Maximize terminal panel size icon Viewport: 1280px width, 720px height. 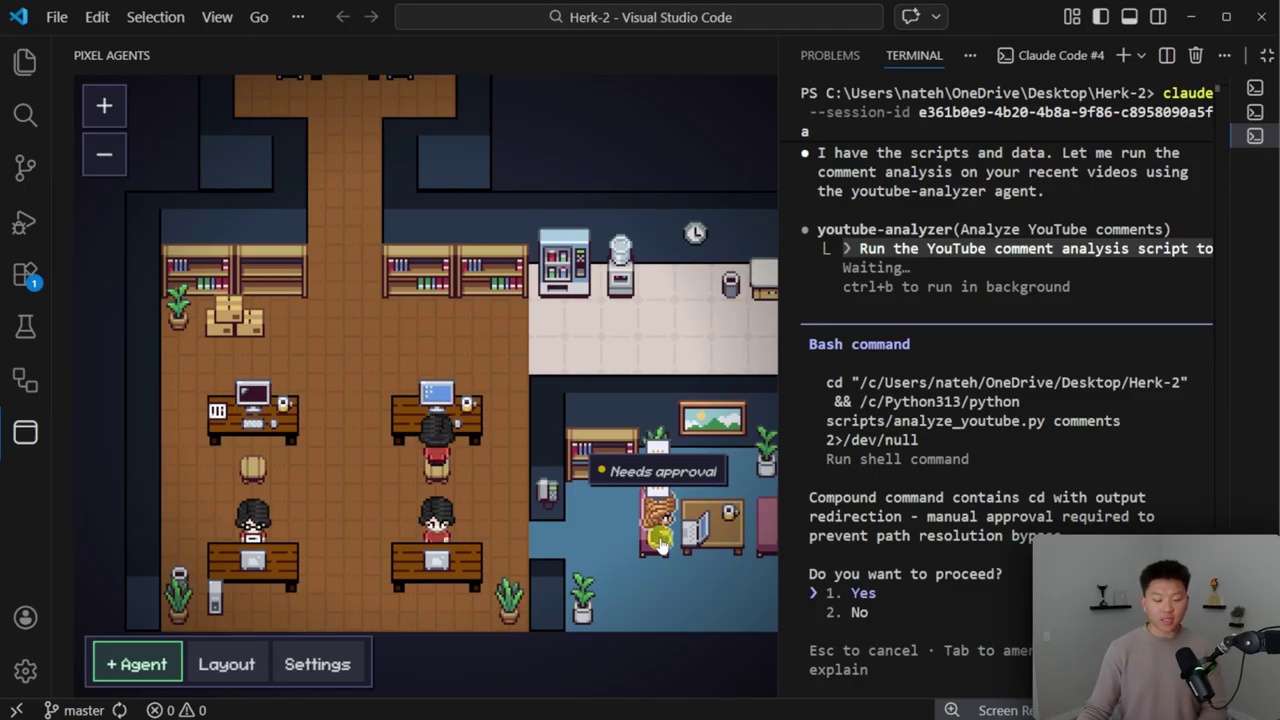tap(1267, 55)
